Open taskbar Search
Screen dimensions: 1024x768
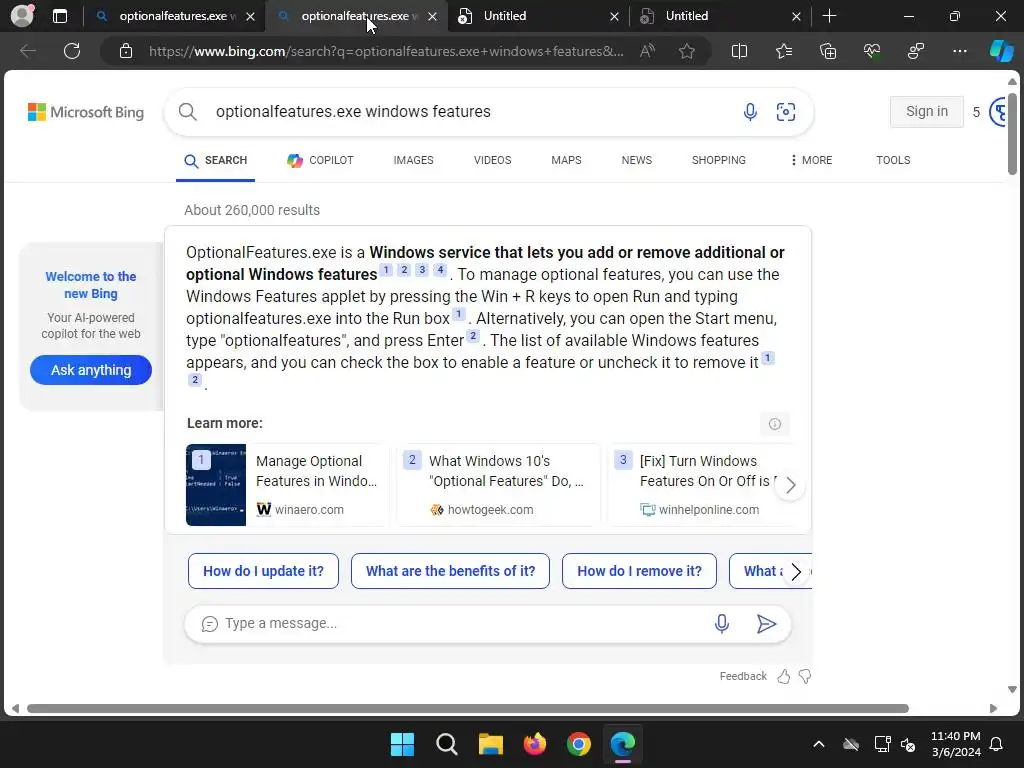pyautogui.click(x=447, y=744)
